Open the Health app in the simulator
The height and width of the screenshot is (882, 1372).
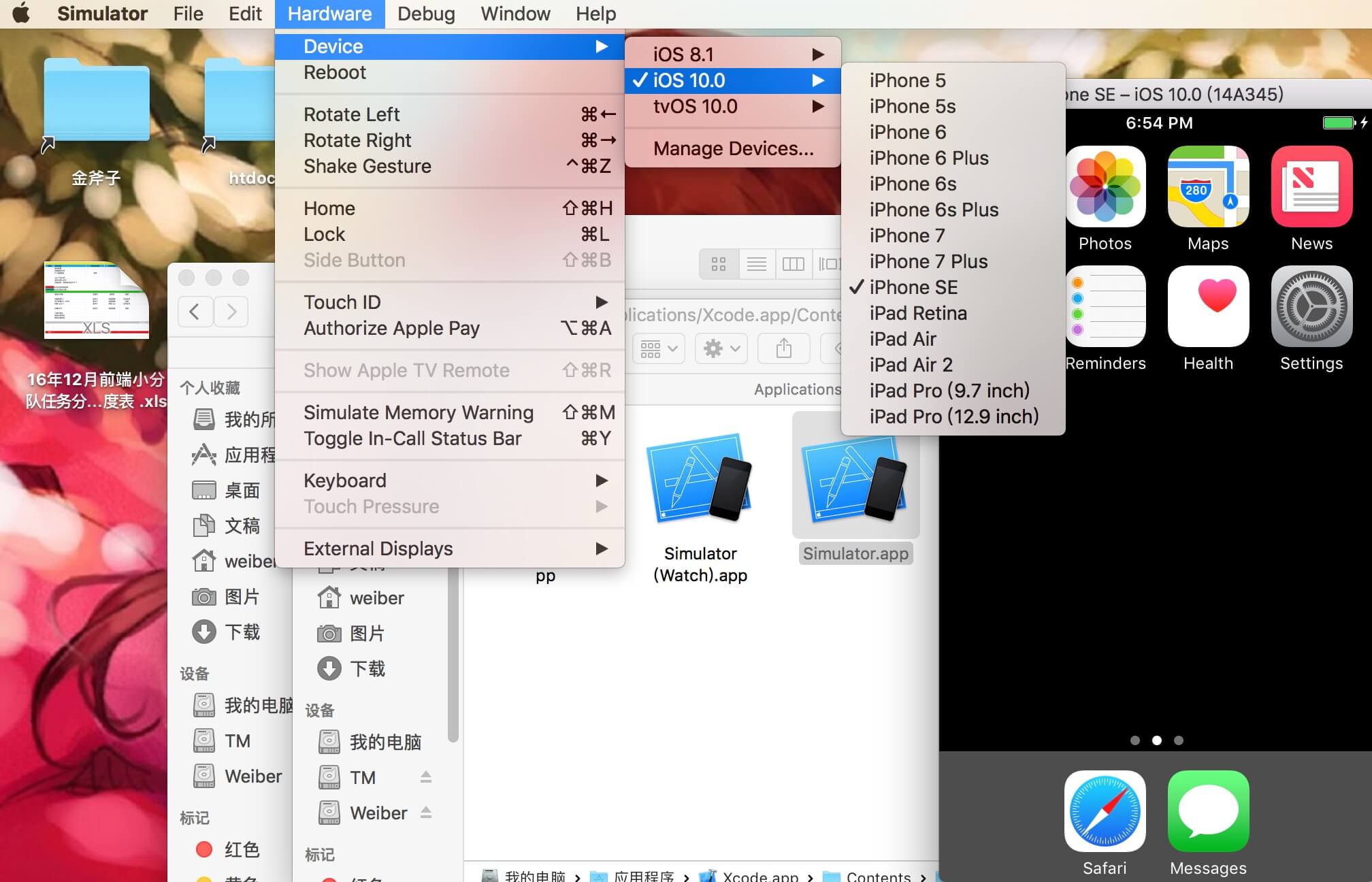pos(1208,306)
